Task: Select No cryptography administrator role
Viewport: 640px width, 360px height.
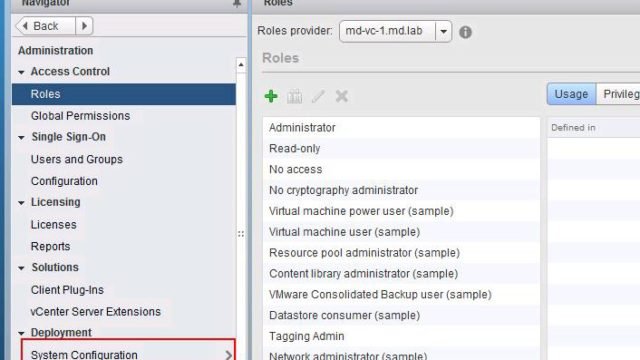Action: [401, 190]
